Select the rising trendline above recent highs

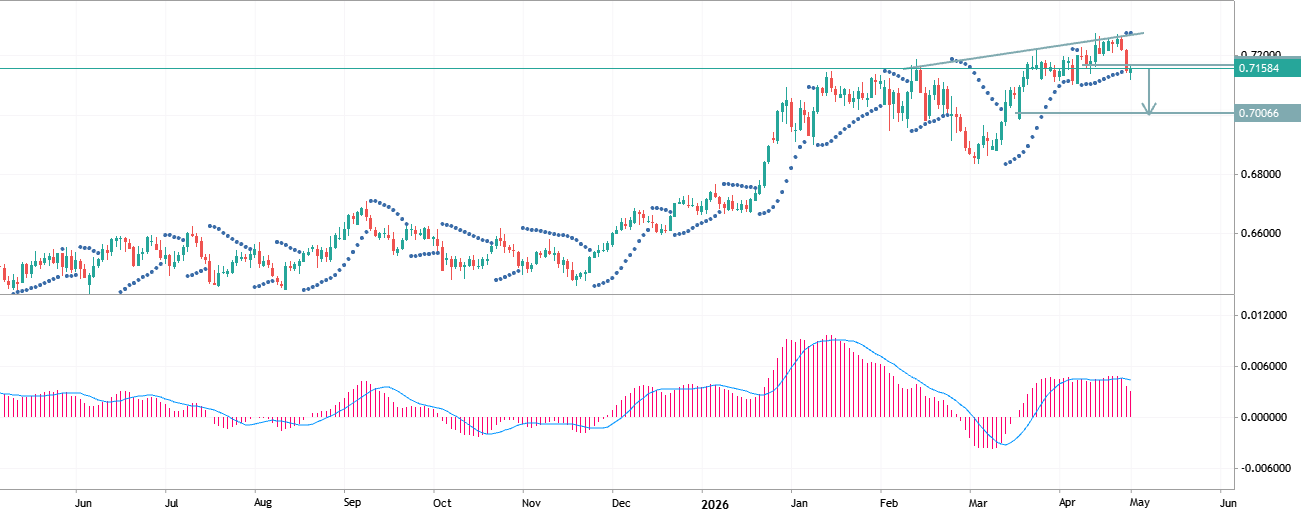click(1025, 50)
